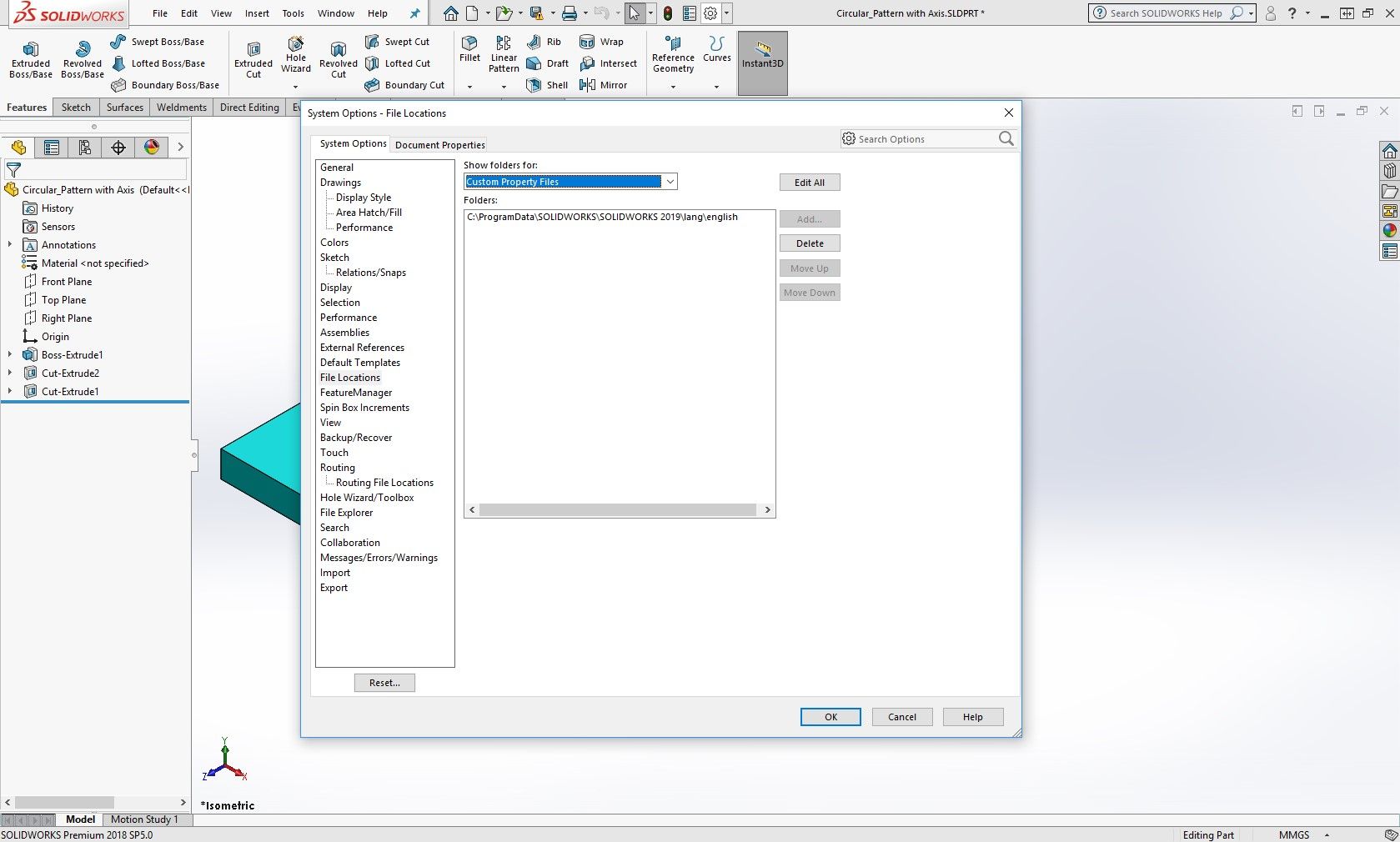Click the Extruded Boss/Base tool icon

(31, 49)
